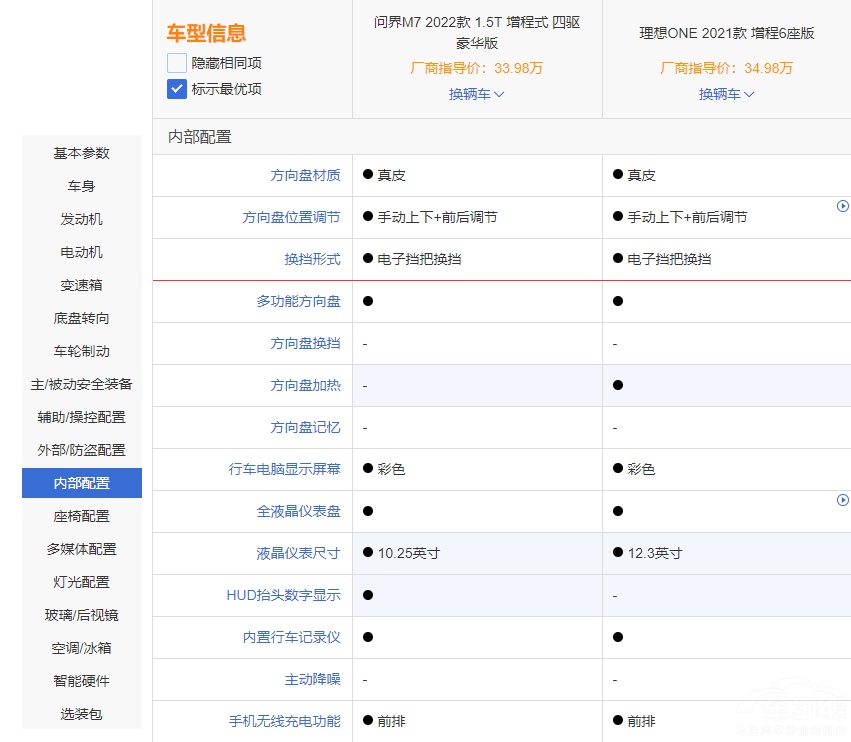Open the HUD抬头数字显示 parameter link
851x742 pixels.
pyautogui.click(x=283, y=595)
